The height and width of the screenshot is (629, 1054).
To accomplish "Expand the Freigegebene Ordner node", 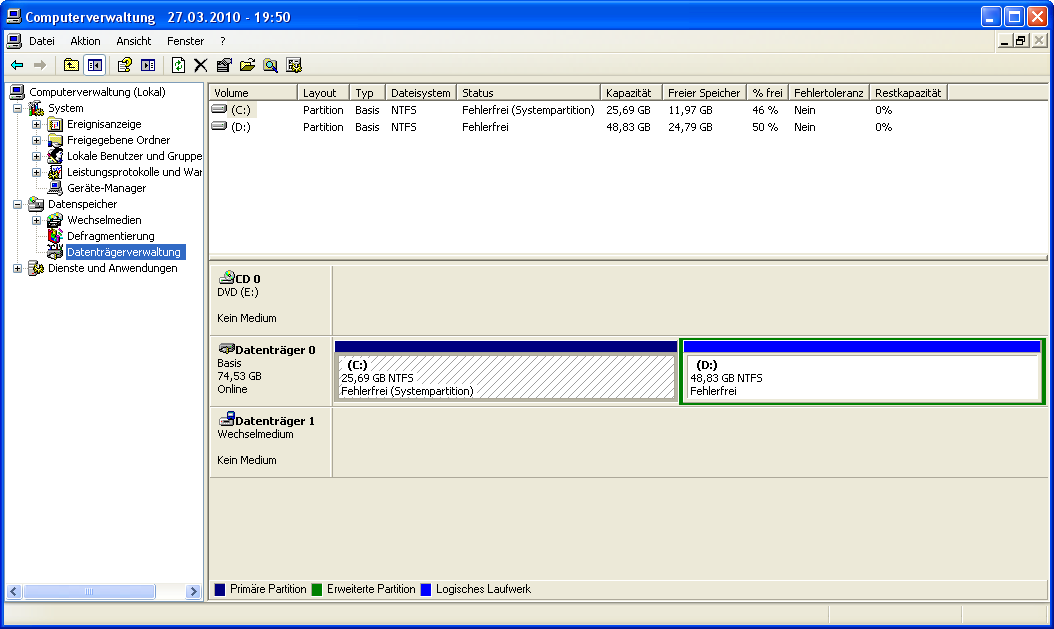I will (36, 140).
